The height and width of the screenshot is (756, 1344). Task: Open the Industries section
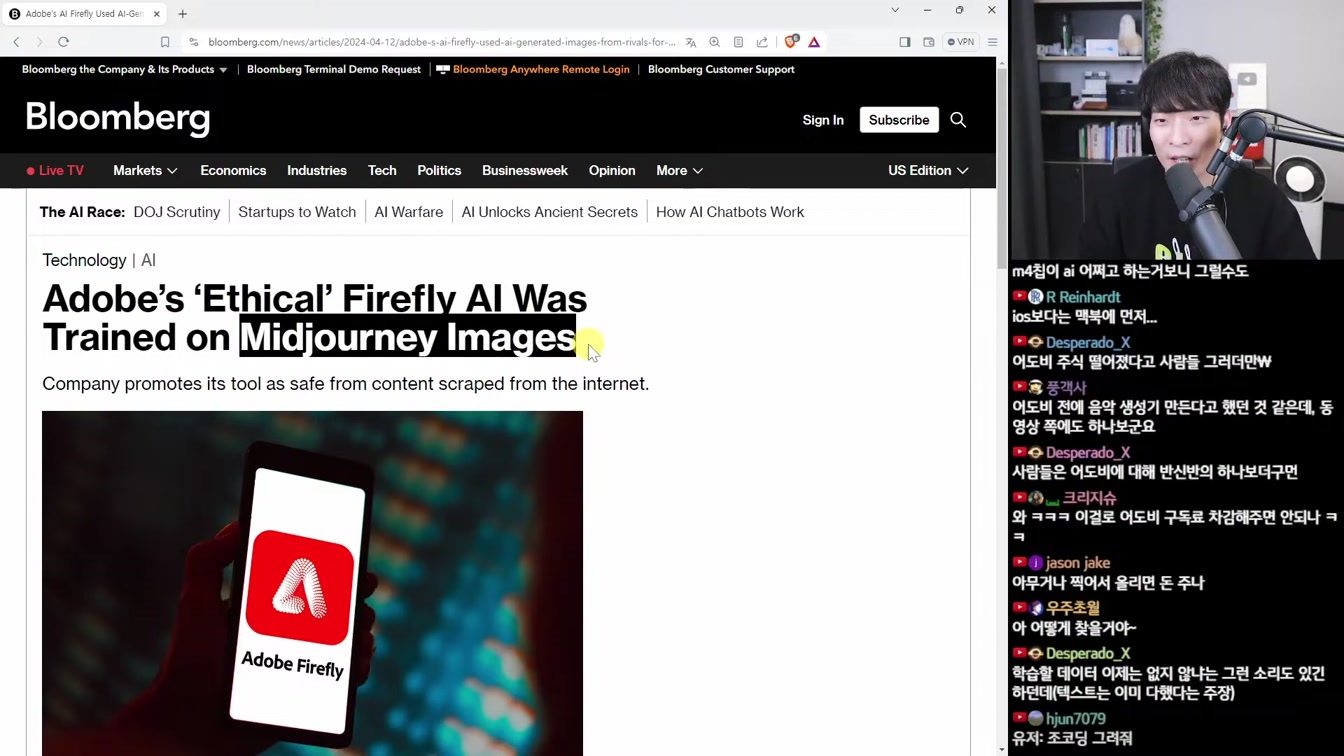click(317, 171)
